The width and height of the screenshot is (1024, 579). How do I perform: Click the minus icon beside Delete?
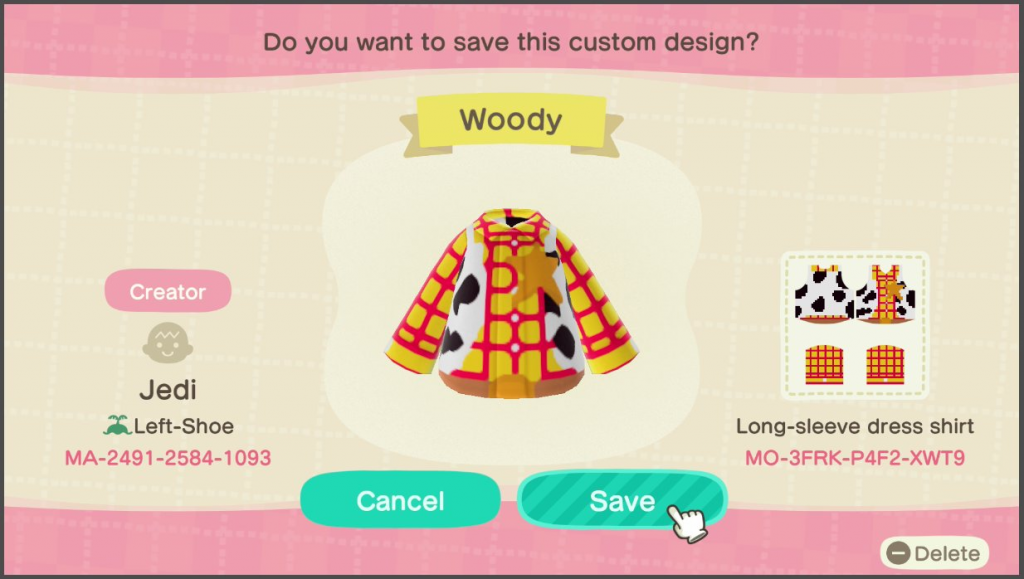point(899,554)
